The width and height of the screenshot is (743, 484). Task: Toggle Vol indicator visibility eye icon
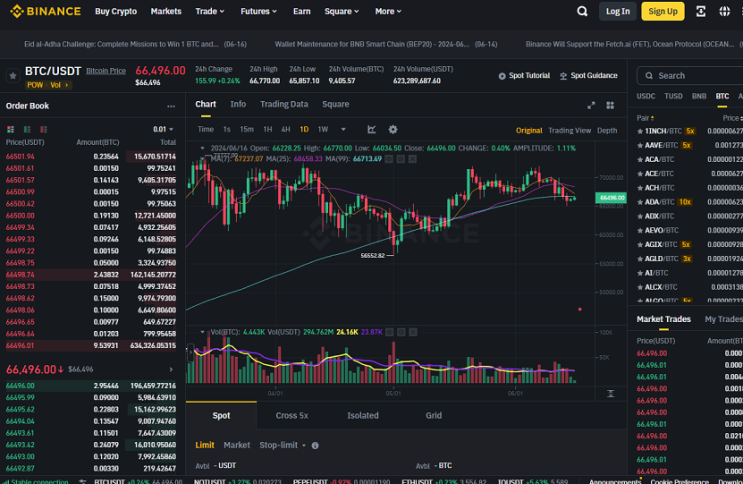[390, 332]
